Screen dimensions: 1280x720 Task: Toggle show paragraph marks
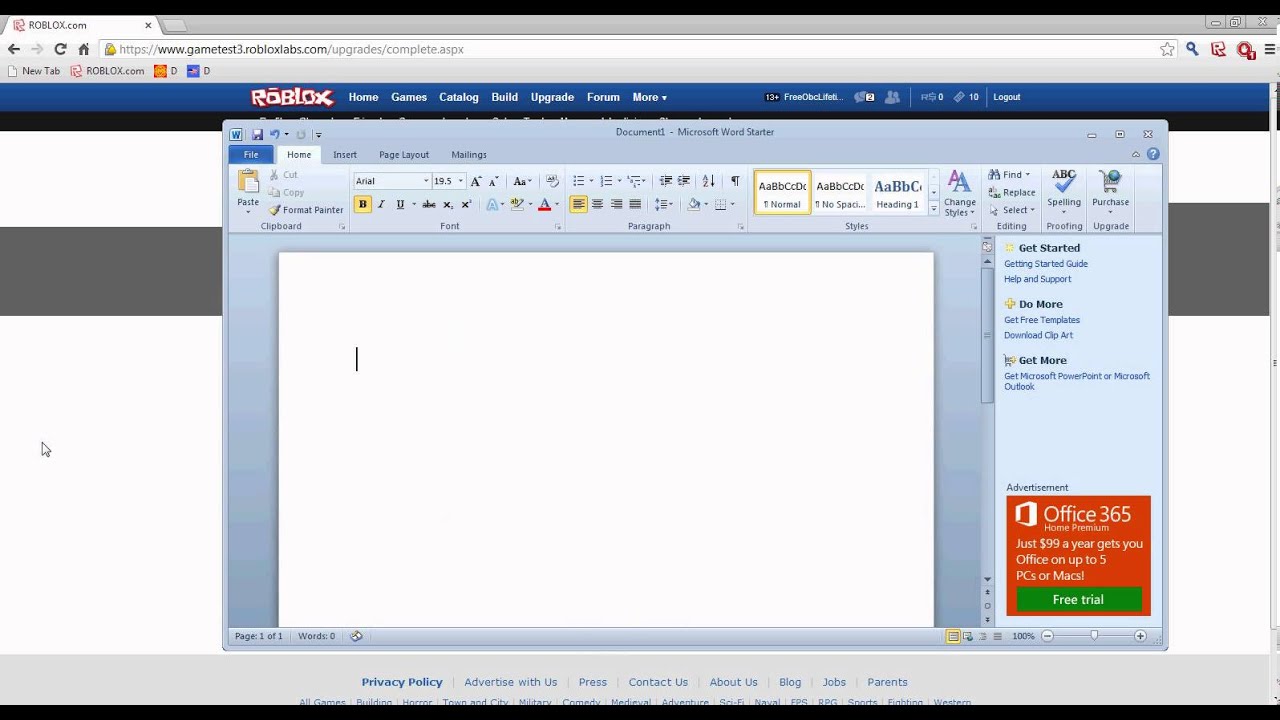[735, 181]
